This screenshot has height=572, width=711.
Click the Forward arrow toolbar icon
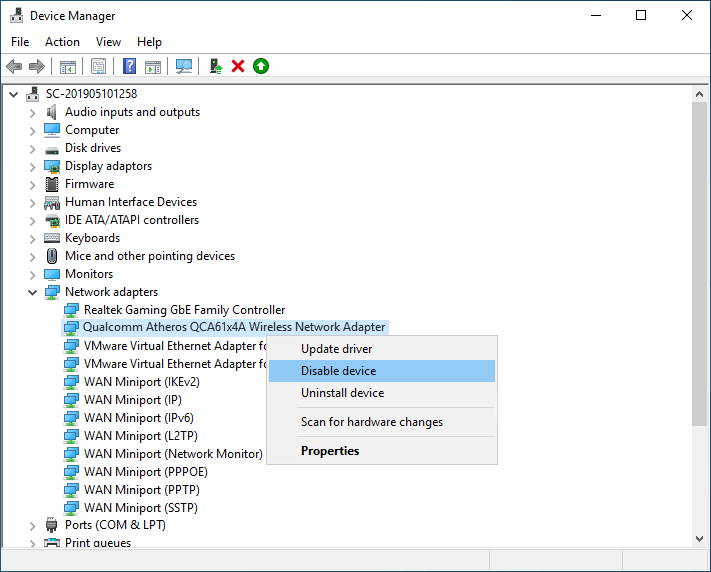[x=37, y=67]
